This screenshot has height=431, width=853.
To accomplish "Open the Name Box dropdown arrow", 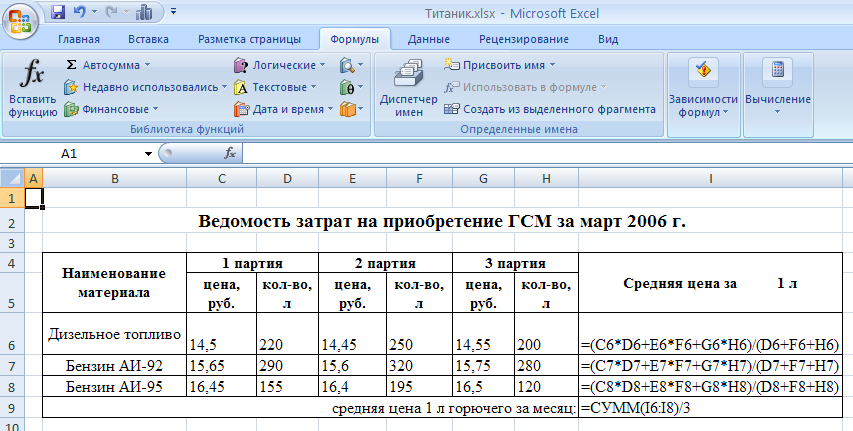I will click(148, 154).
